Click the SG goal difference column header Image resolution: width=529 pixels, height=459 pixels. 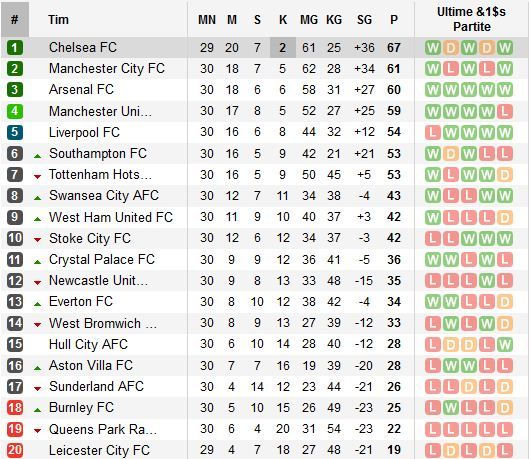coord(364,20)
